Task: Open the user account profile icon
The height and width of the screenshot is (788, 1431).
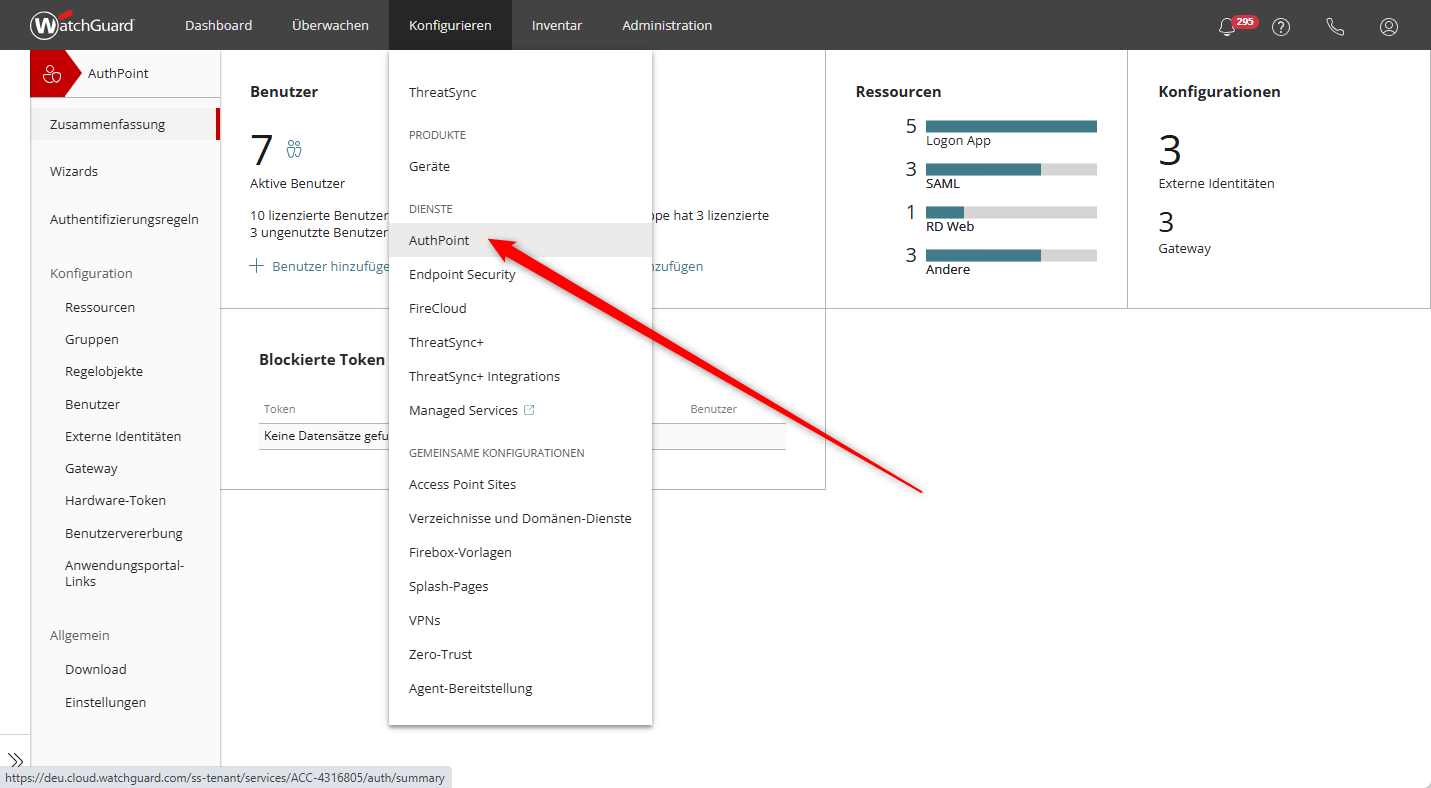Action: coord(1389,27)
